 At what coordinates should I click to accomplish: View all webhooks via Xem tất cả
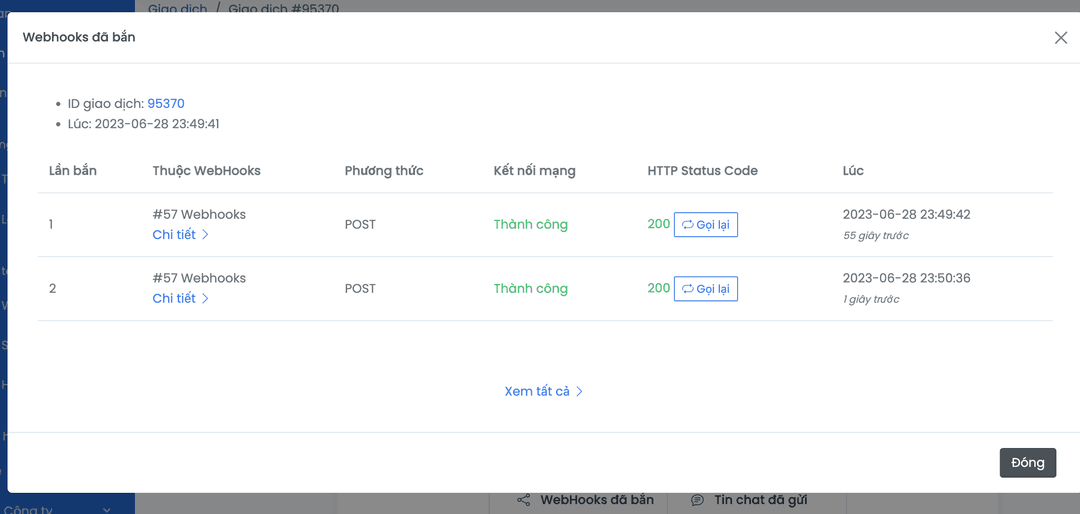click(x=537, y=392)
